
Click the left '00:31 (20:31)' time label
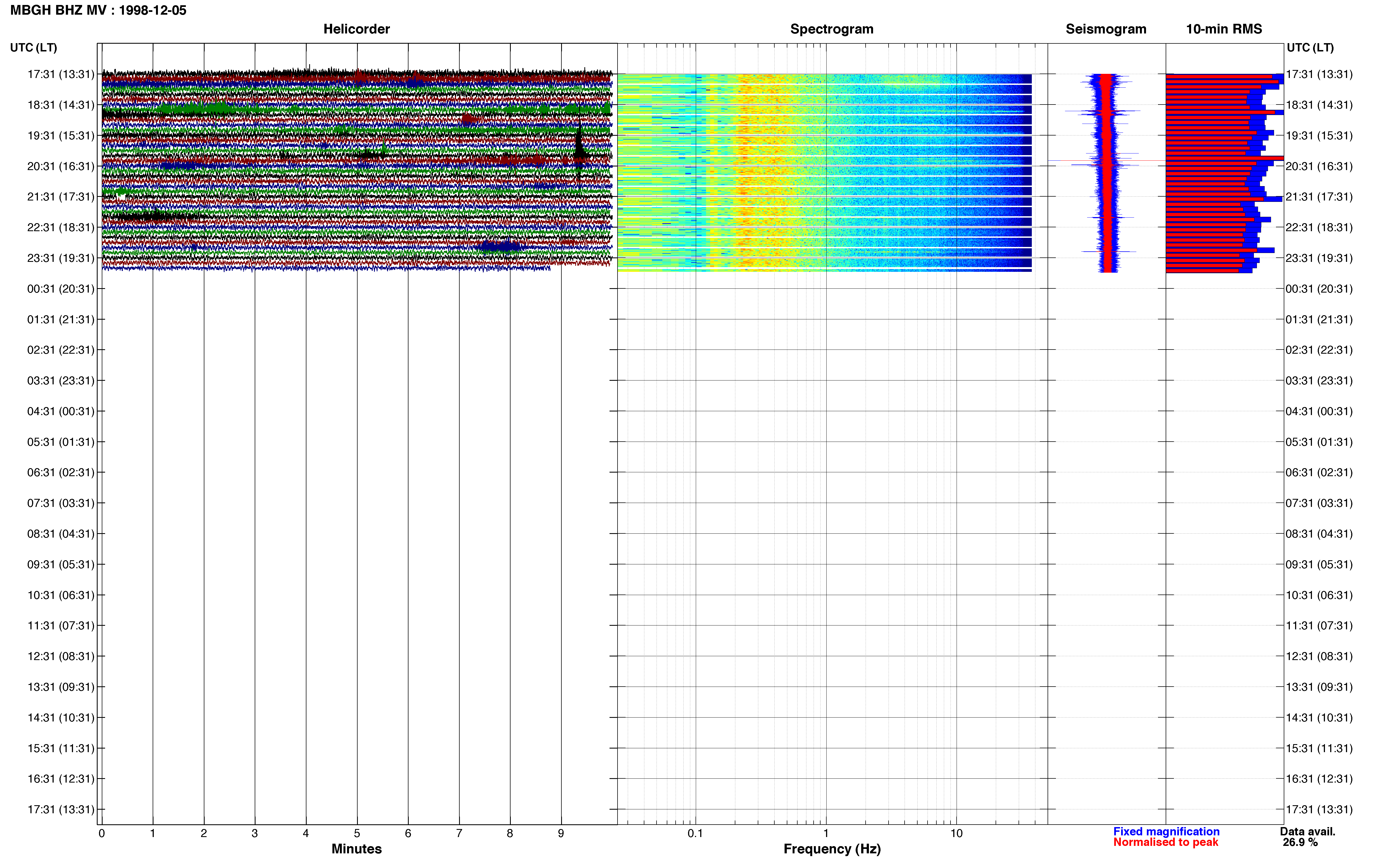61,289
